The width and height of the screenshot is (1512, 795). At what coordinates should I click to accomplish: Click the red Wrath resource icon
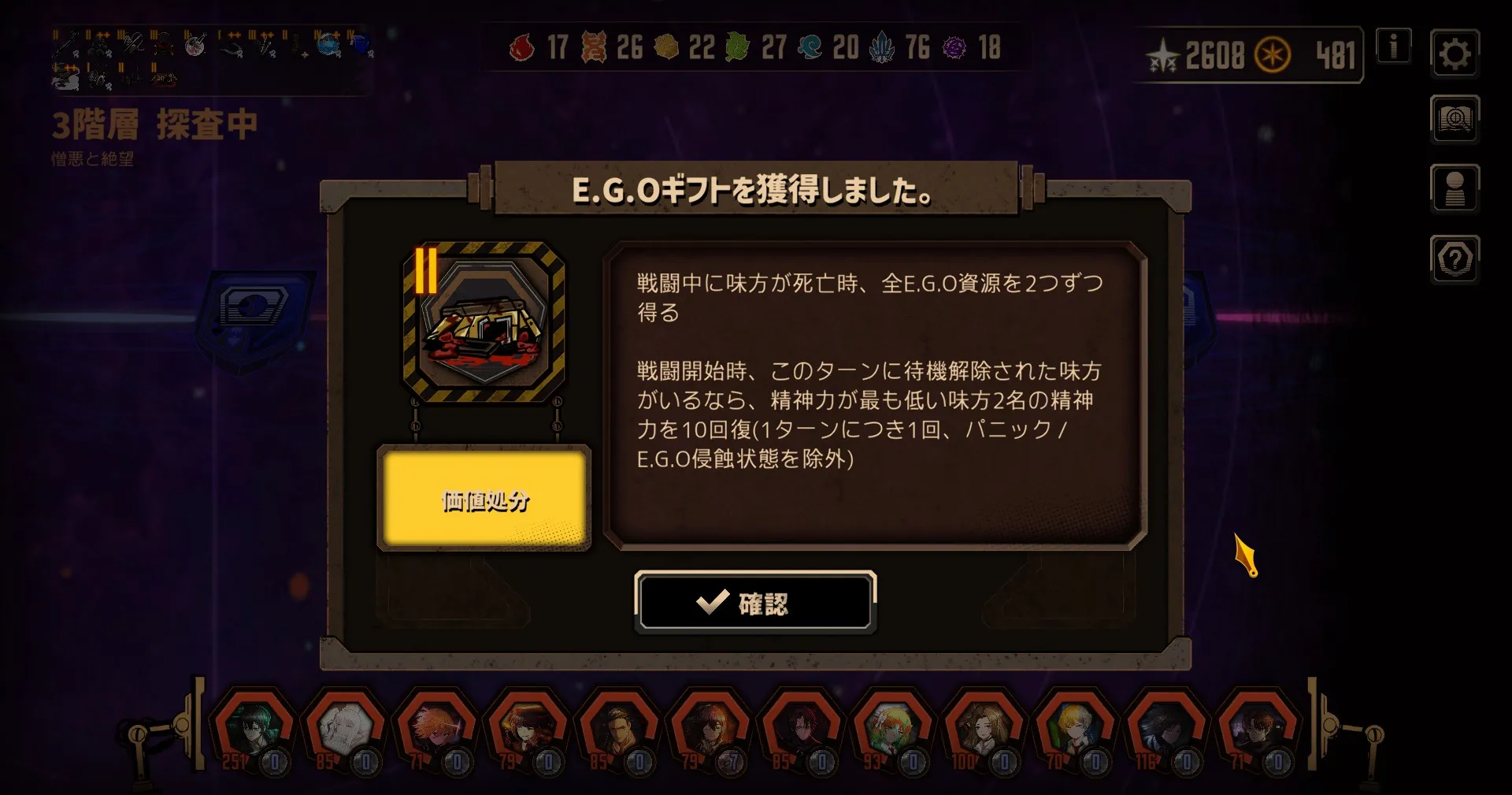coord(521,47)
